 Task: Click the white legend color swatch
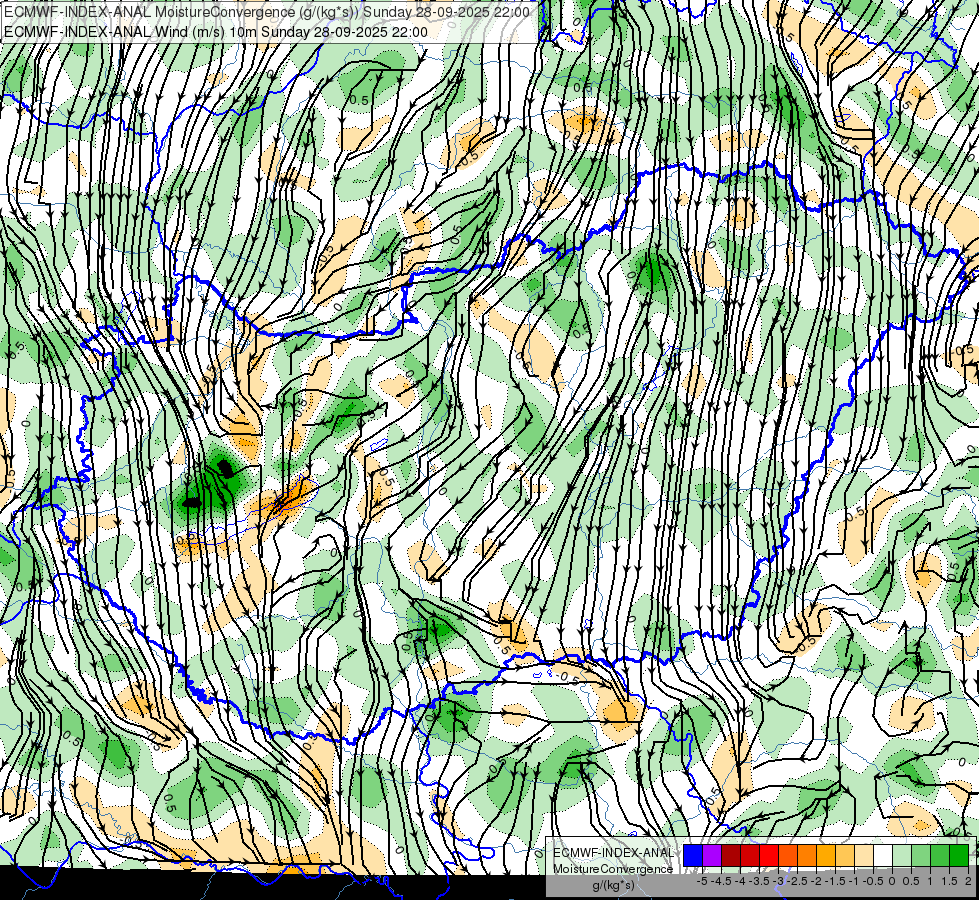[883, 856]
